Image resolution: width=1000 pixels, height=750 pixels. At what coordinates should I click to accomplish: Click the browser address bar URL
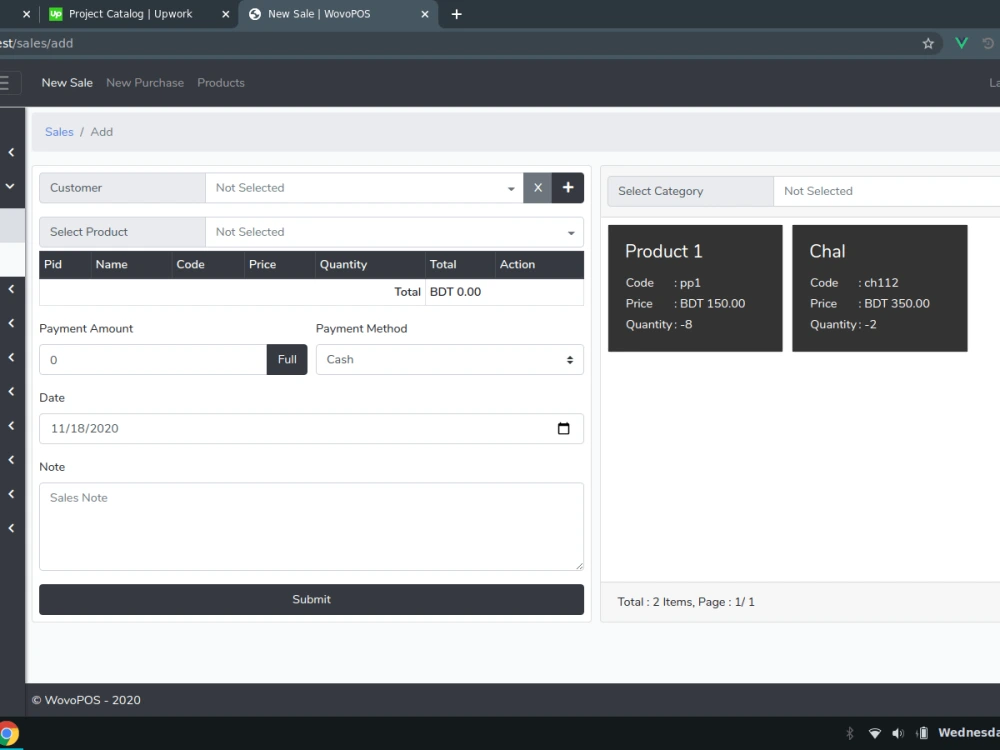pyautogui.click(x=37, y=43)
